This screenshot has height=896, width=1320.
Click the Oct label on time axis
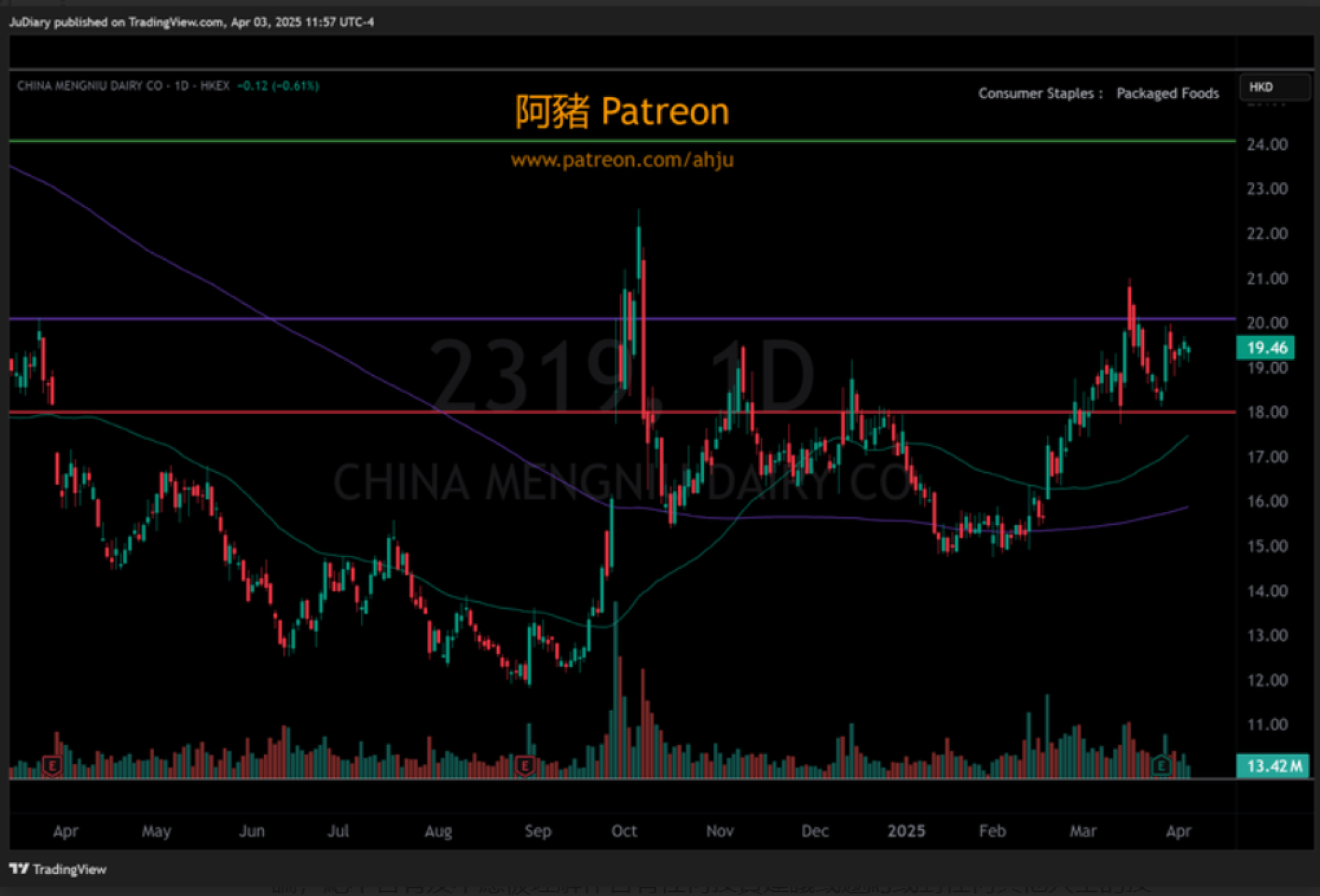(624, 831)
